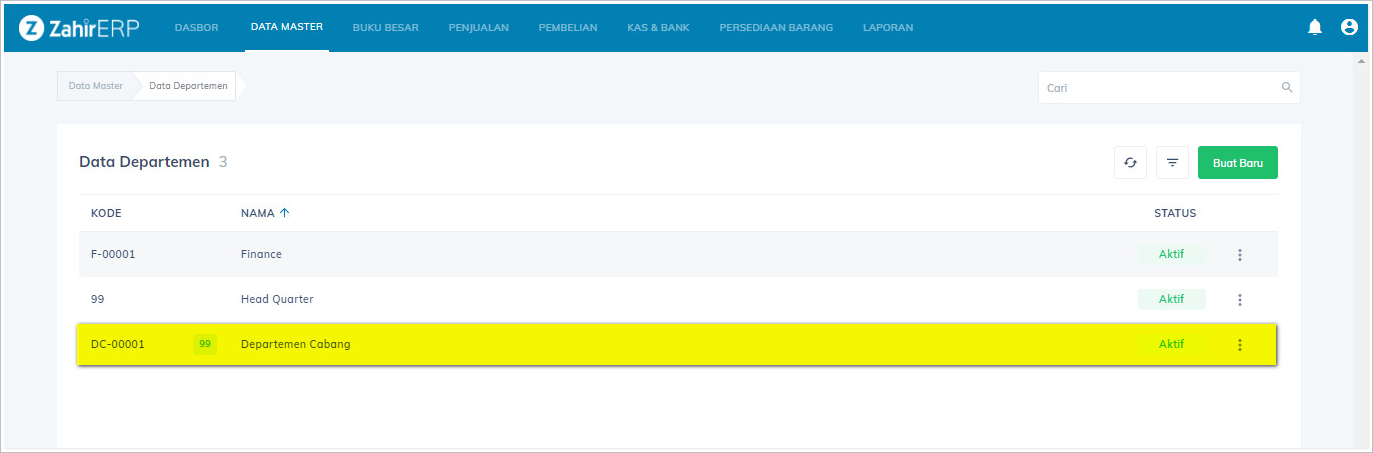Image resolution: width=1373 pixels, height=453 pixels.
Task: Go to the Dasbor tab
Action: point(196,28)
